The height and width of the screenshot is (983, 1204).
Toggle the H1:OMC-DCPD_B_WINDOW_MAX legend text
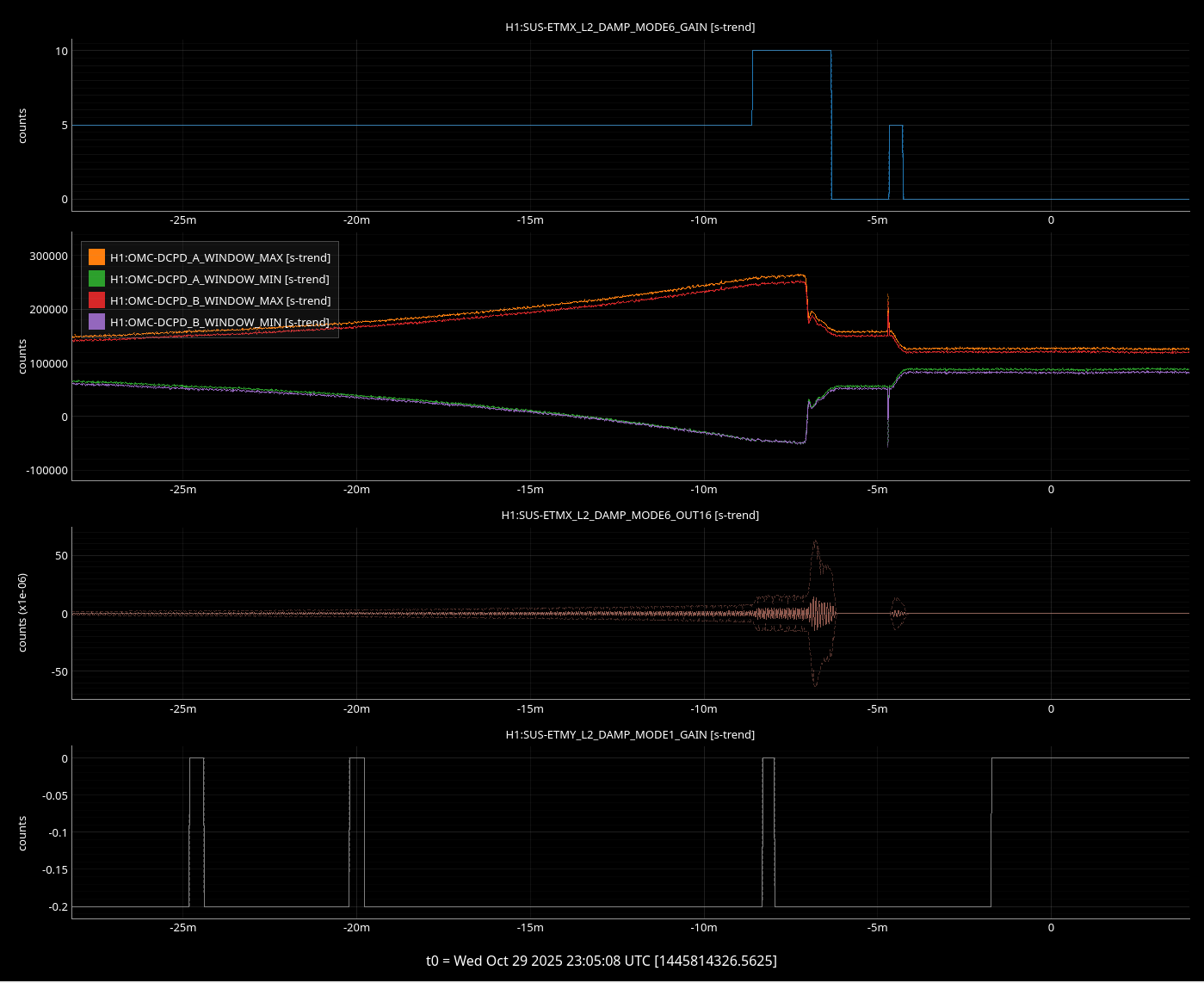[x=219, y=300]
